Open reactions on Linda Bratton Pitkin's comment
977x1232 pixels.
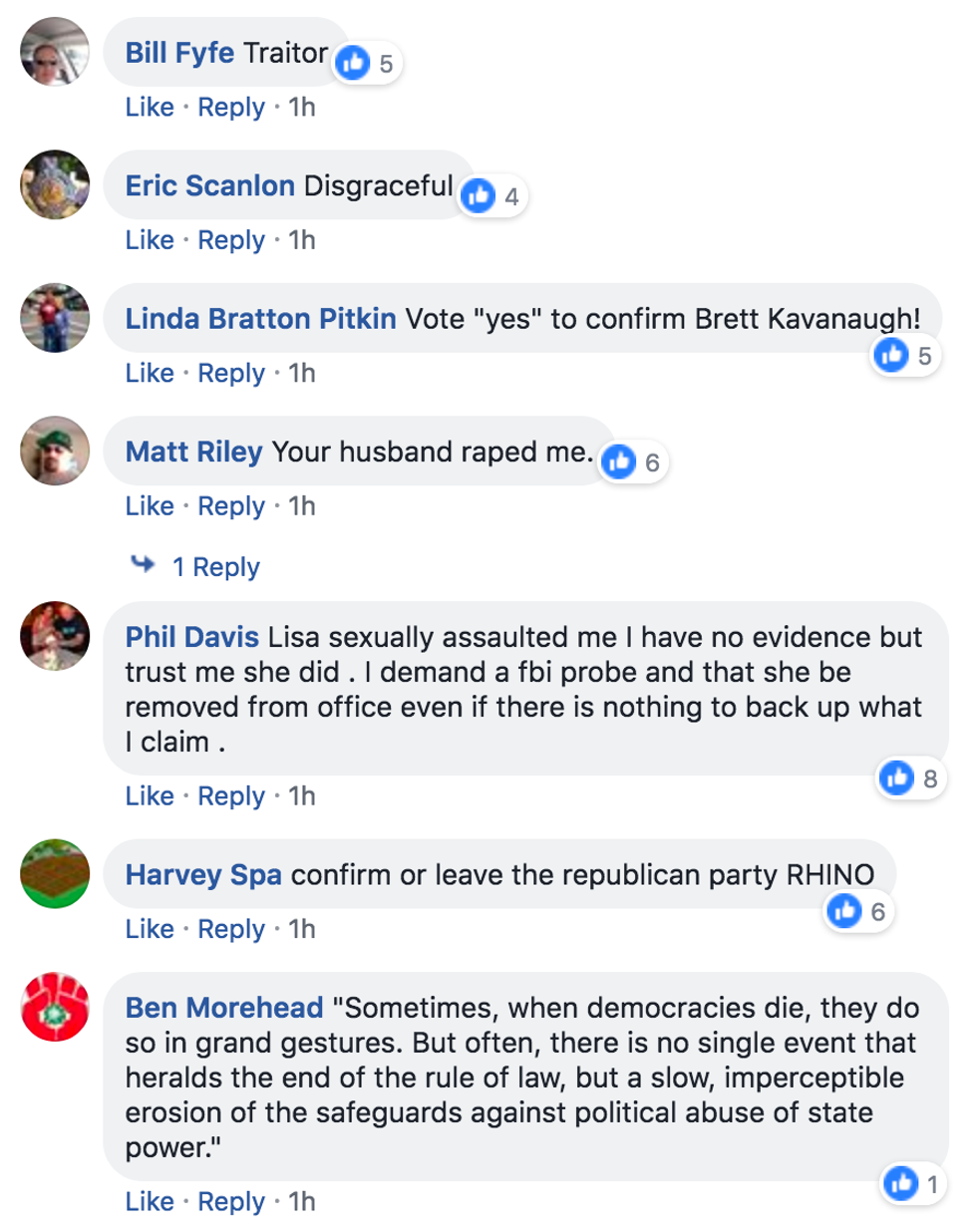(891, 355)
